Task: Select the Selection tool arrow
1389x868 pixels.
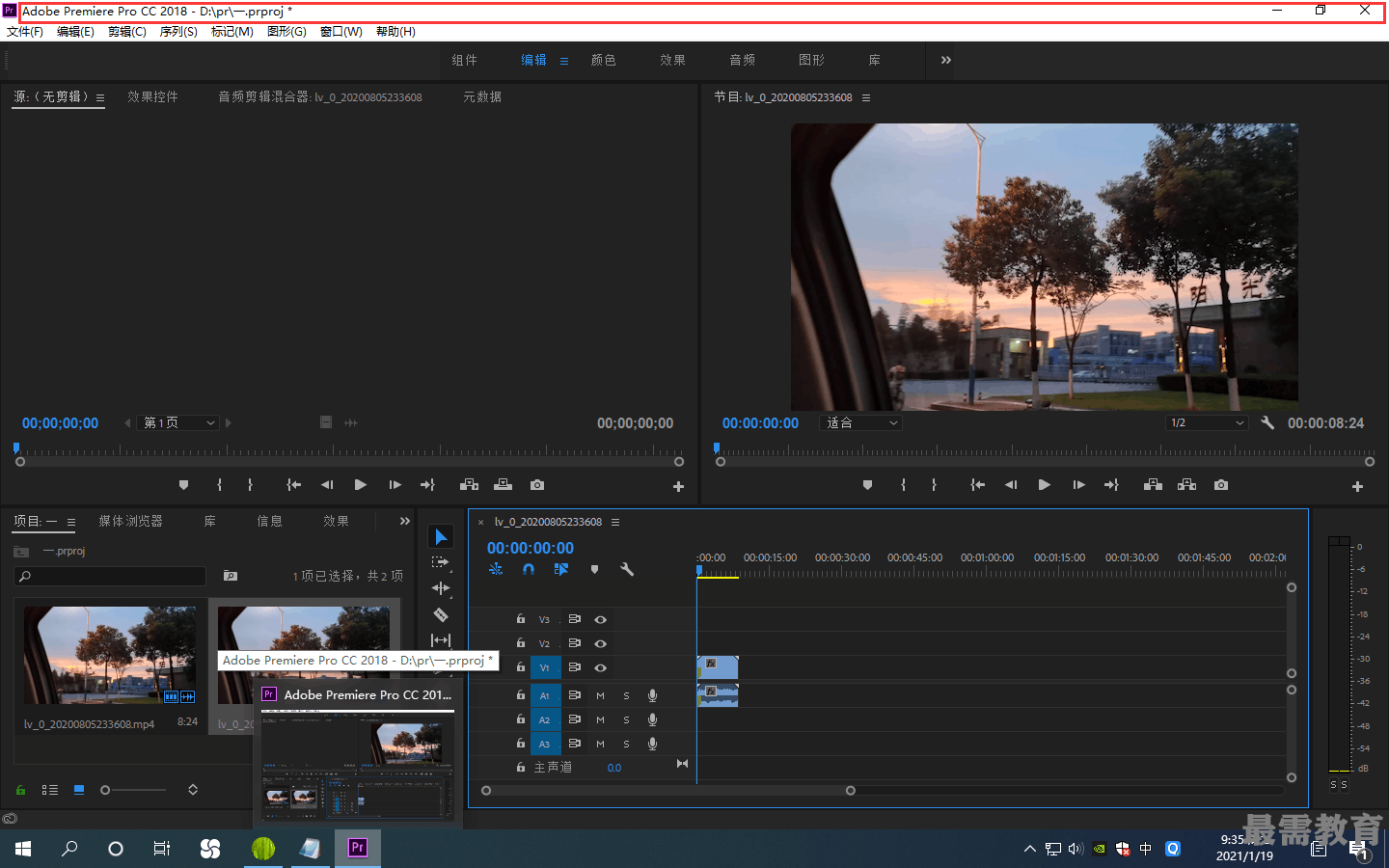Action: [441, 537]
